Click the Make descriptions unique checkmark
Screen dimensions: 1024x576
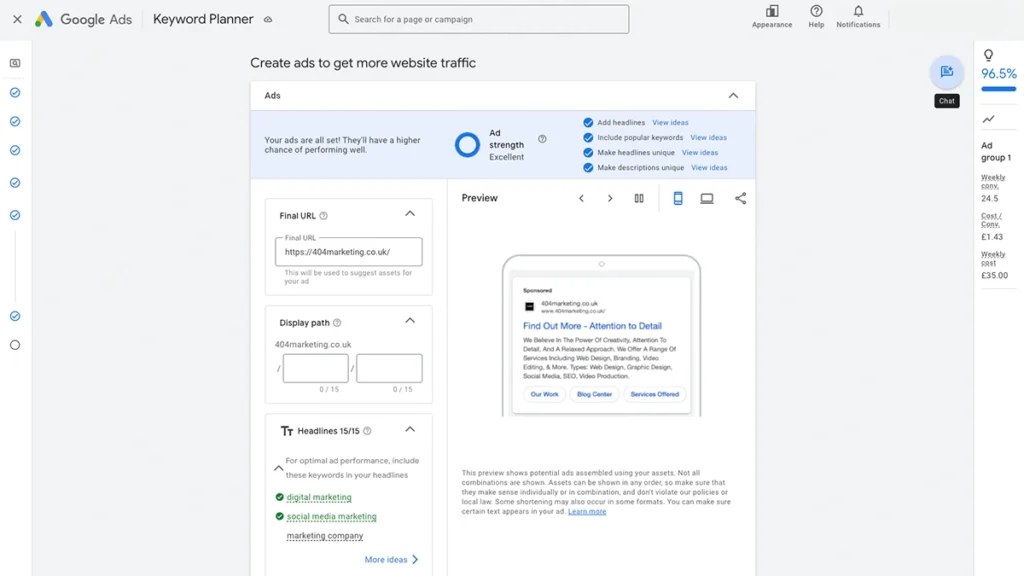tap(588, 168)
